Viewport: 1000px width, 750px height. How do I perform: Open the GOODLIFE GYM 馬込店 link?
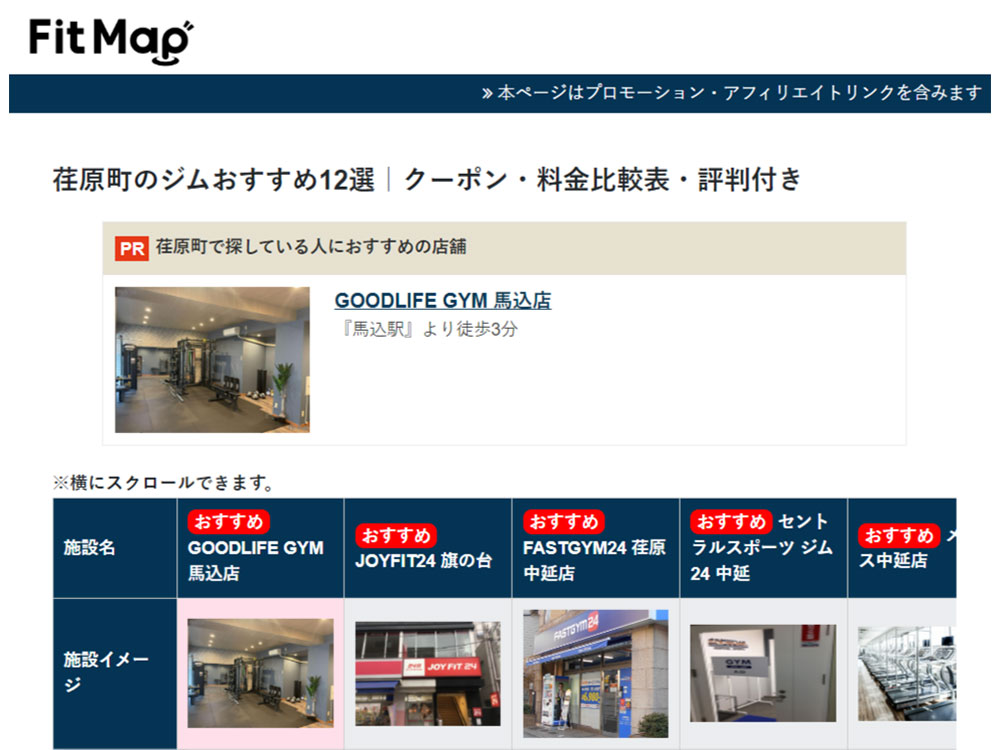point(442,301)
